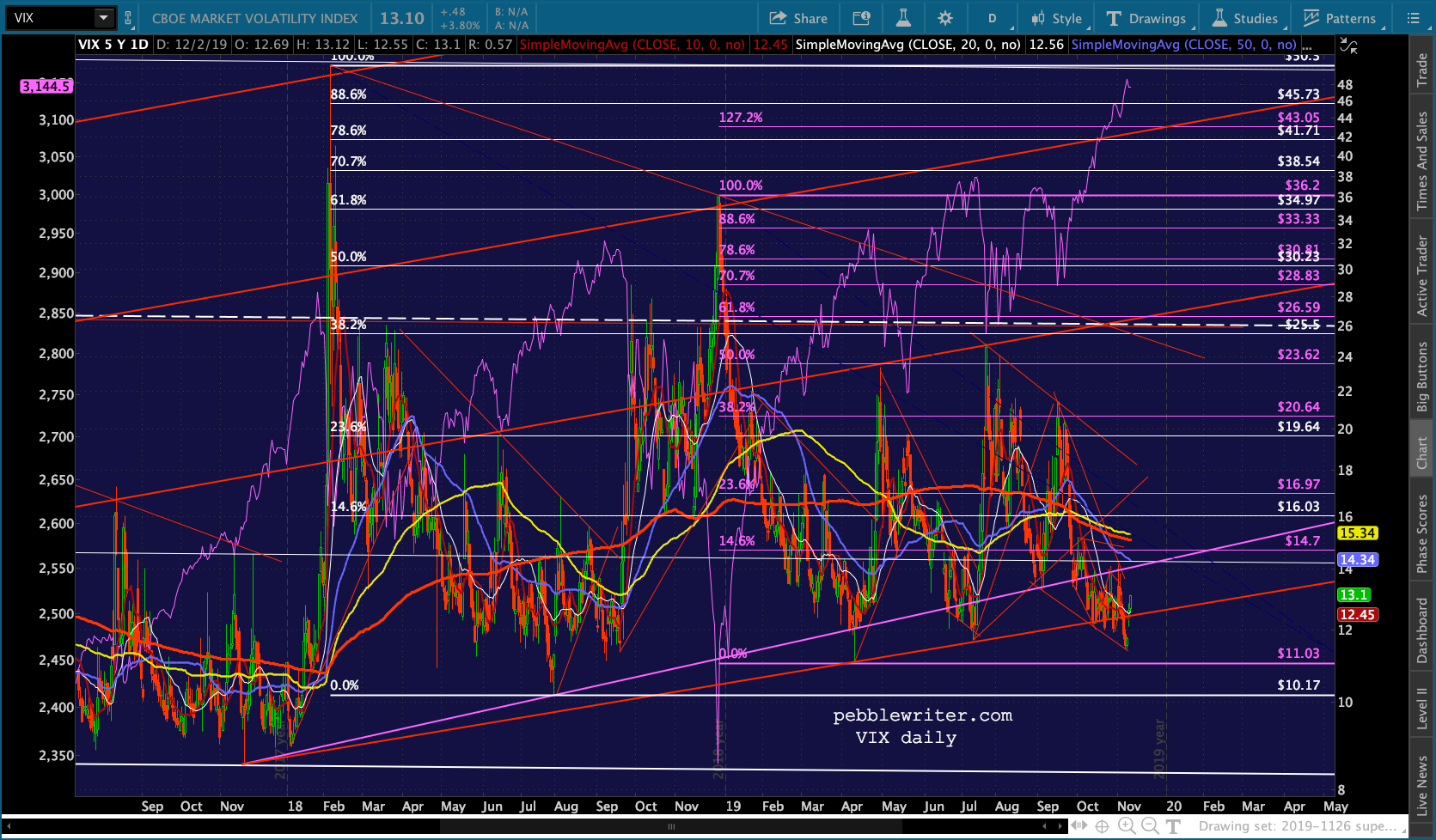1436x840 pixels.
Task: Click the news/alert icon beside Share
Action: point(861,18)
